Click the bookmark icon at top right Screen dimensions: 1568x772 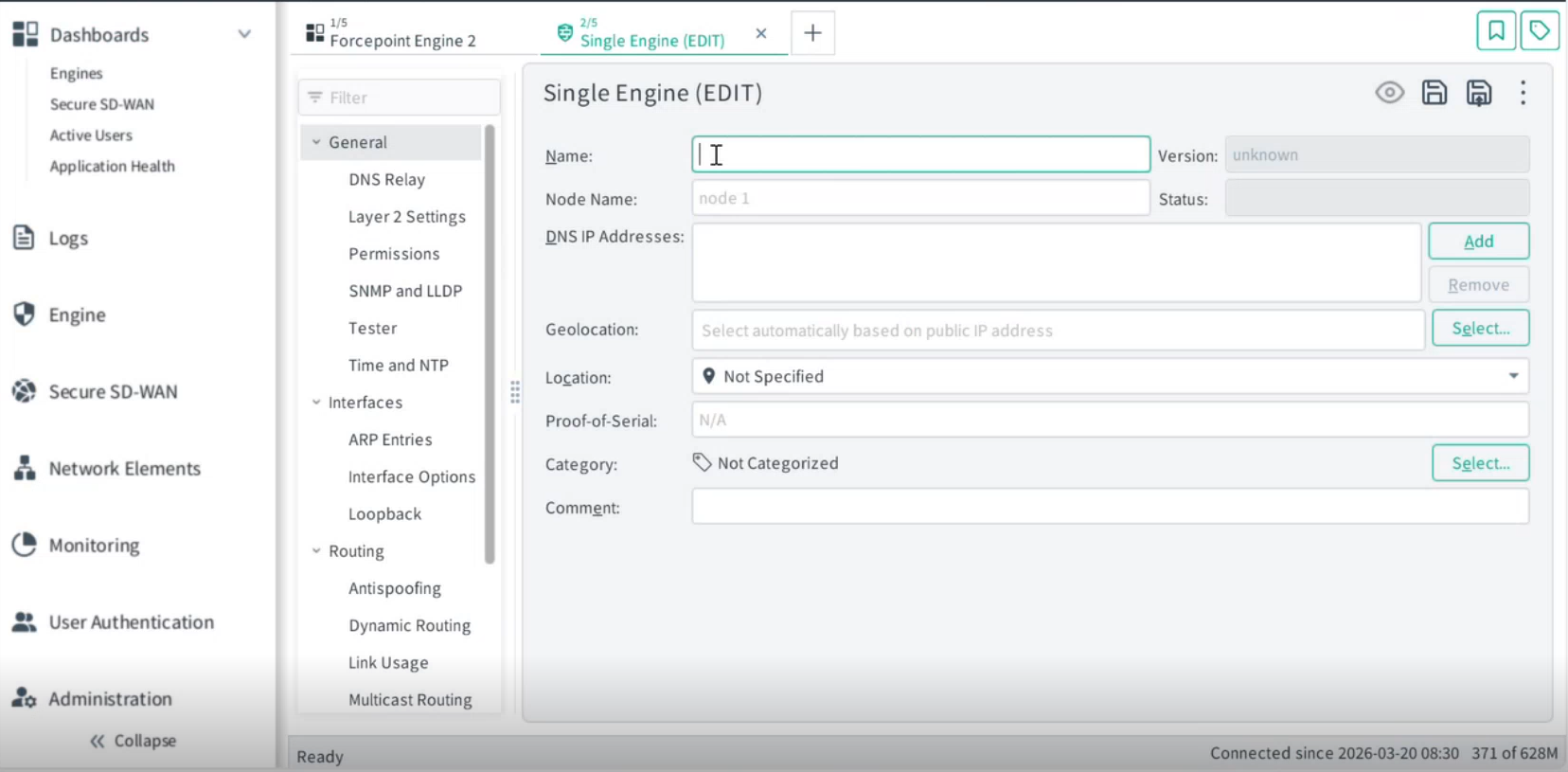[x=1496, y=30]
